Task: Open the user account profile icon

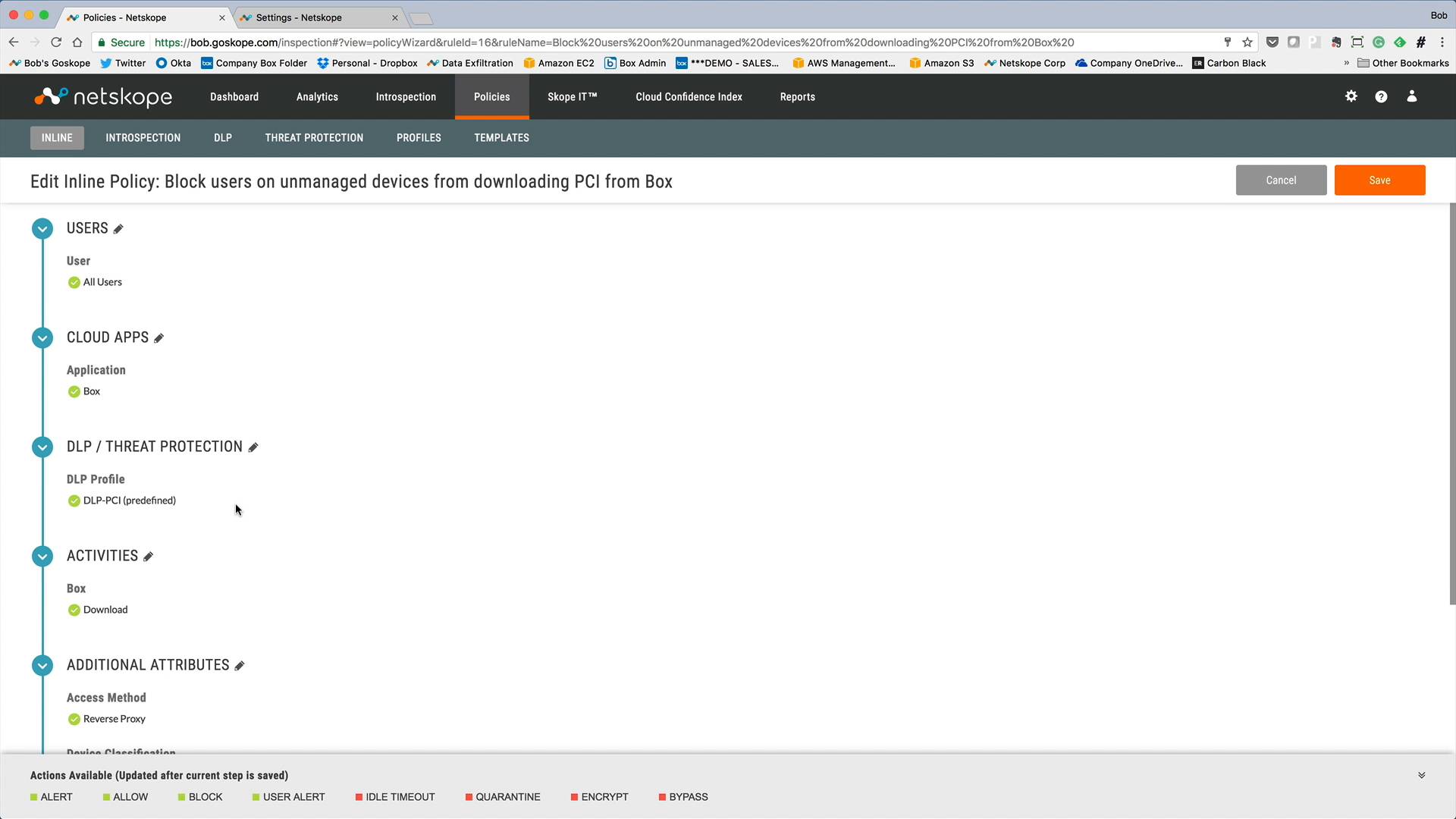Action: click(x=1411, y=96)
